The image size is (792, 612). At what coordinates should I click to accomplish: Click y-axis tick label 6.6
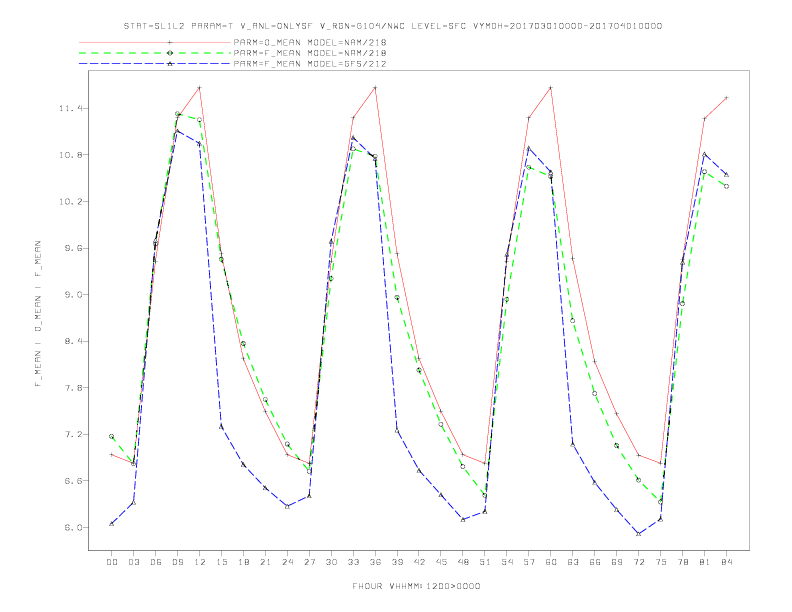(x=71, y=481)
